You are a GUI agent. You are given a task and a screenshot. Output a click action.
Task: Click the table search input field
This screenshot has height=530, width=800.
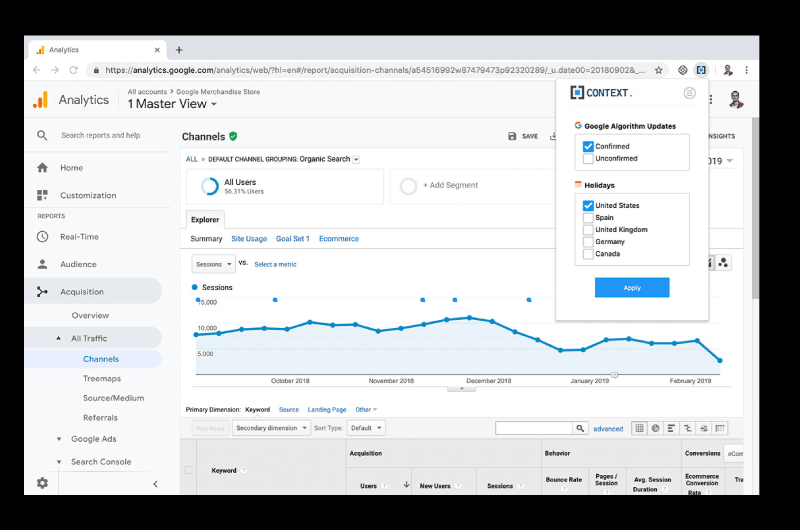pos(534,428)
